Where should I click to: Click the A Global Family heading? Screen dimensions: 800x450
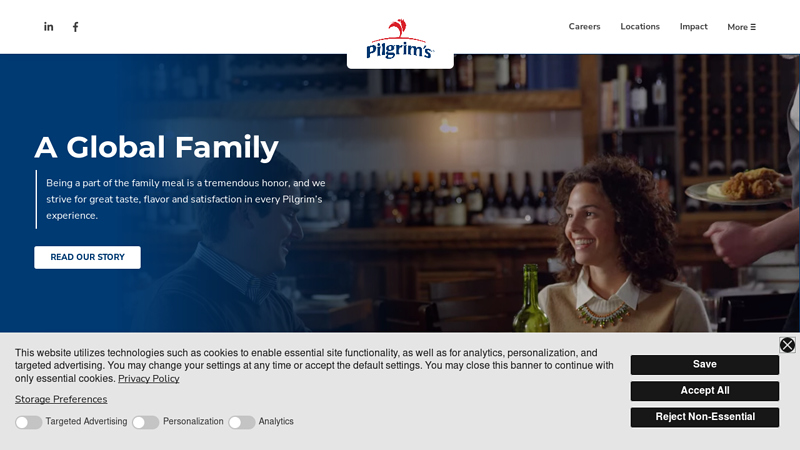point(157,147)
